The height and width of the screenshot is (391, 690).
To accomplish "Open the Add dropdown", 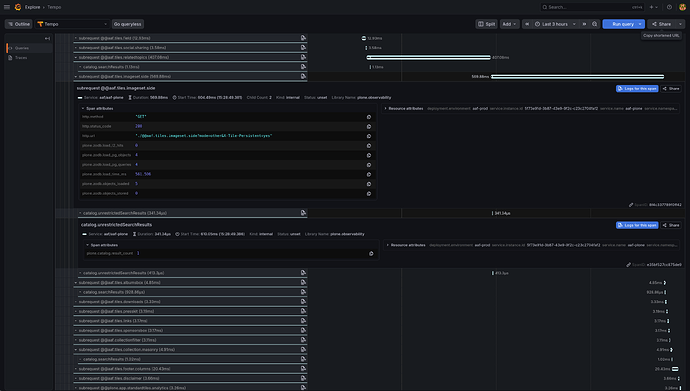I will point(509,24).
